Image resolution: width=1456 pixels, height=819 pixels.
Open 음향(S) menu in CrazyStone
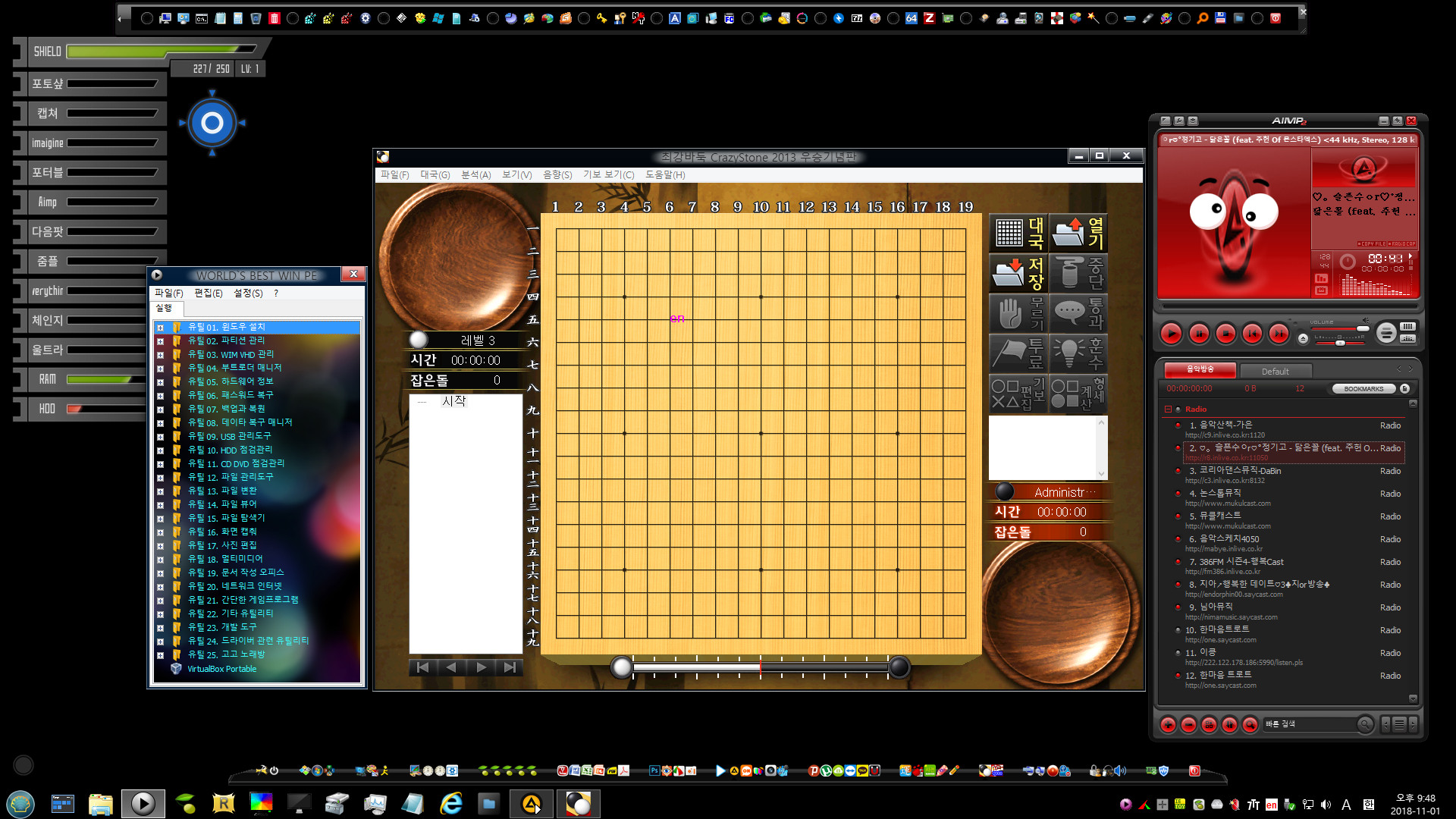pyautogui.click(x=557, y=175)
